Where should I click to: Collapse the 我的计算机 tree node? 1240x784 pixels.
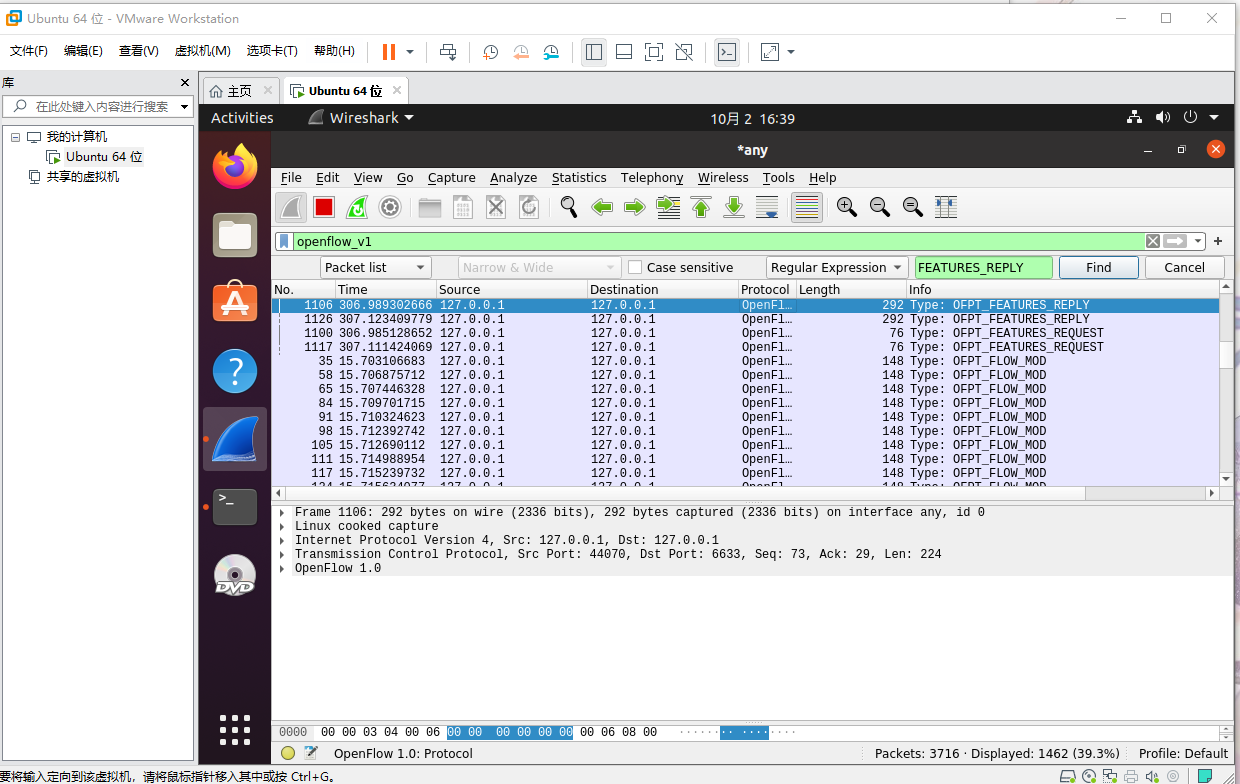point(16,137)
